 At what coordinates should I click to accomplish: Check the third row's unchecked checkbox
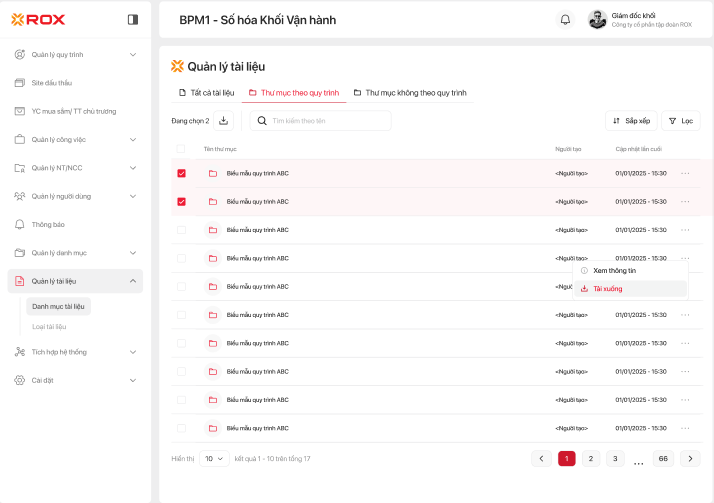point(181,230)
